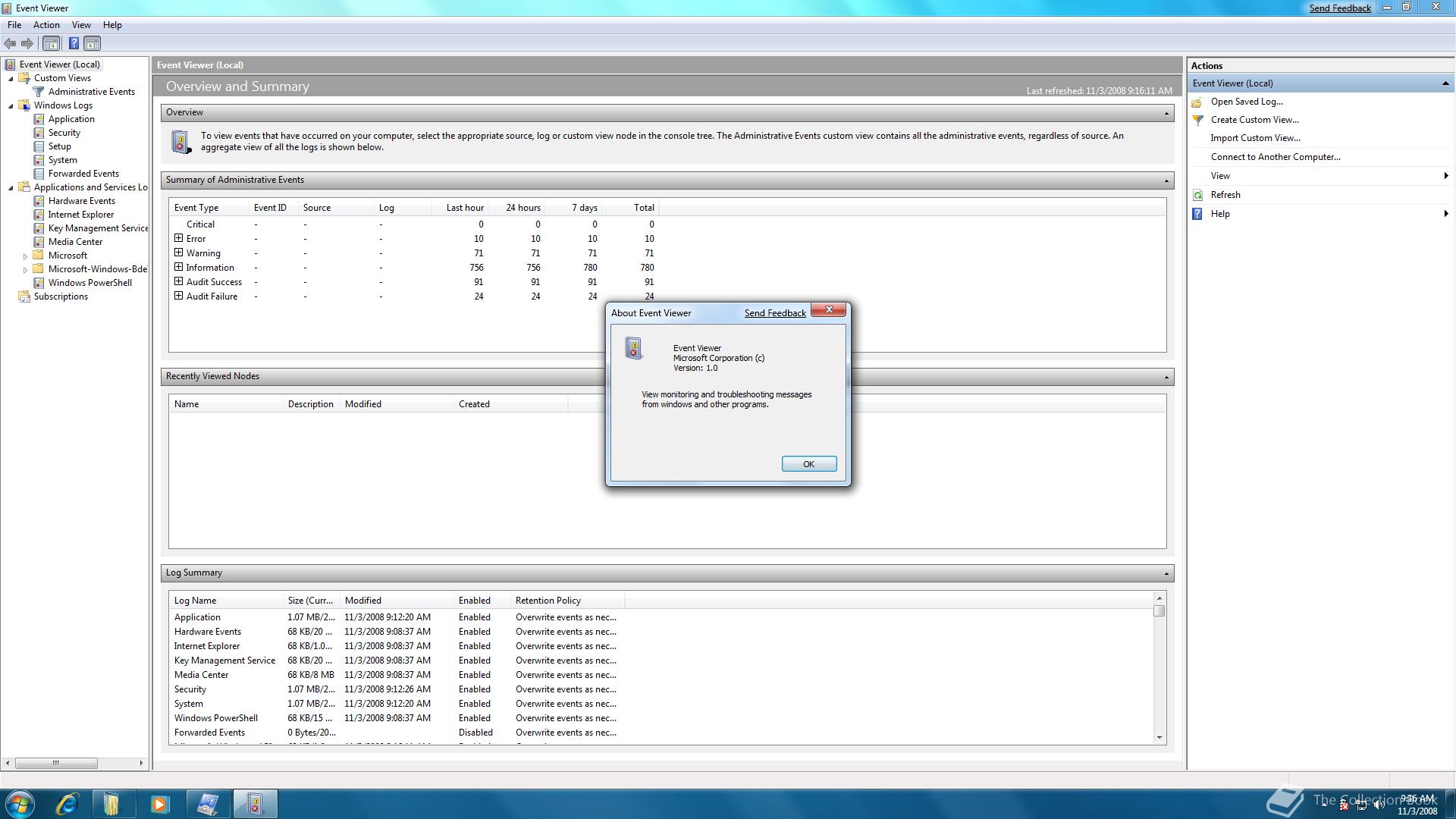
Task: Collapse the Windows Logs tree node
Action: tap(11, 105)
